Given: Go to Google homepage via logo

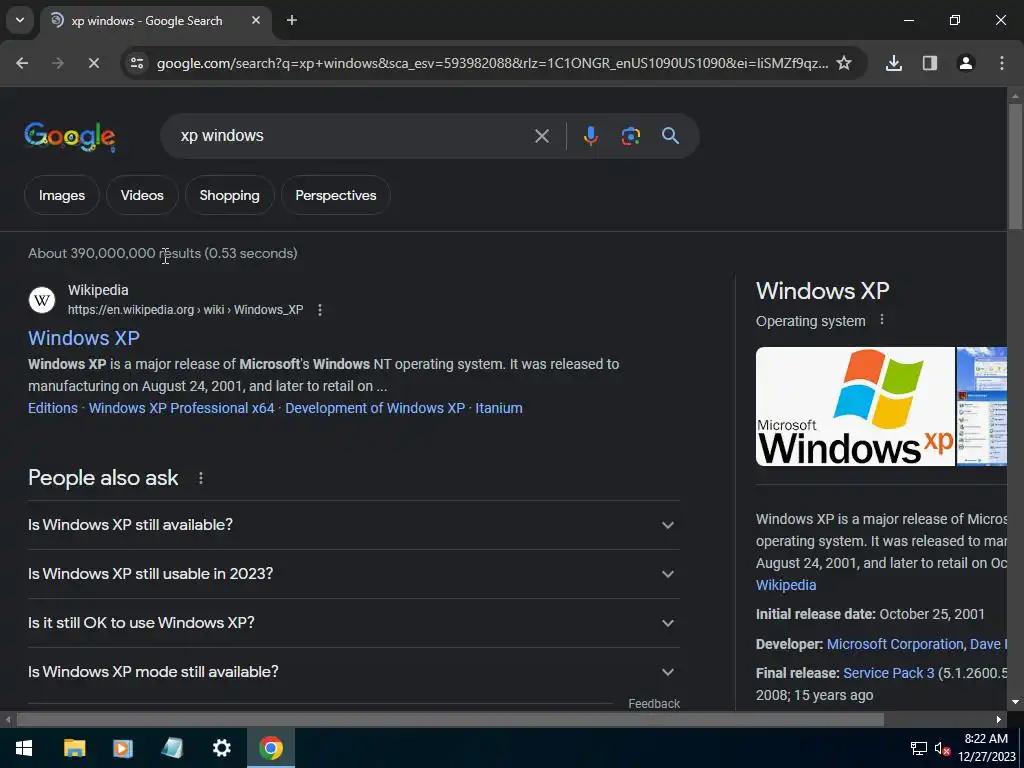Looking at the screenshot, I should pyautogui.click(x=70, y=136).
